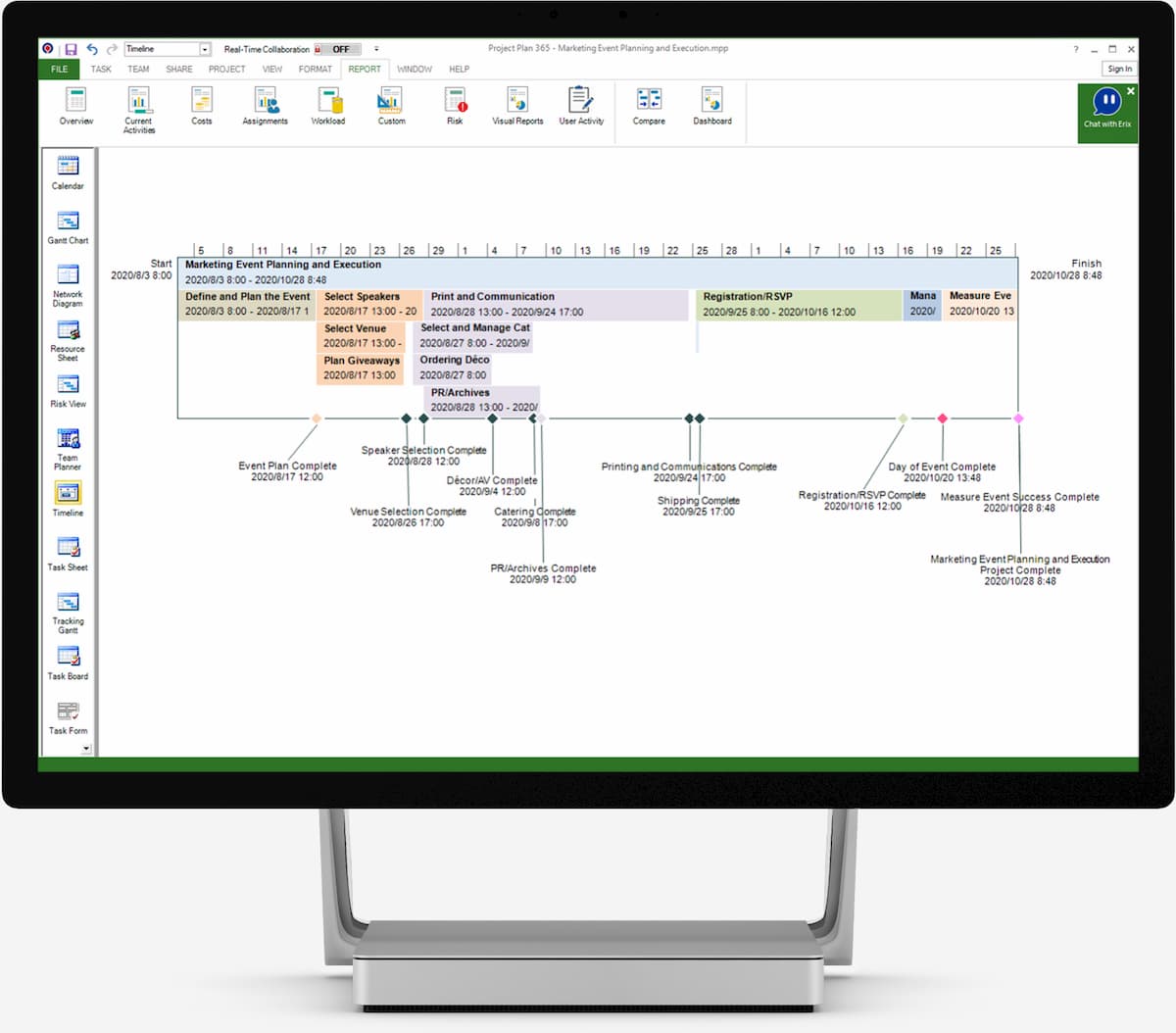Open Network Diagram view
Screen dimensions: 1176x1033
point(68,286)
